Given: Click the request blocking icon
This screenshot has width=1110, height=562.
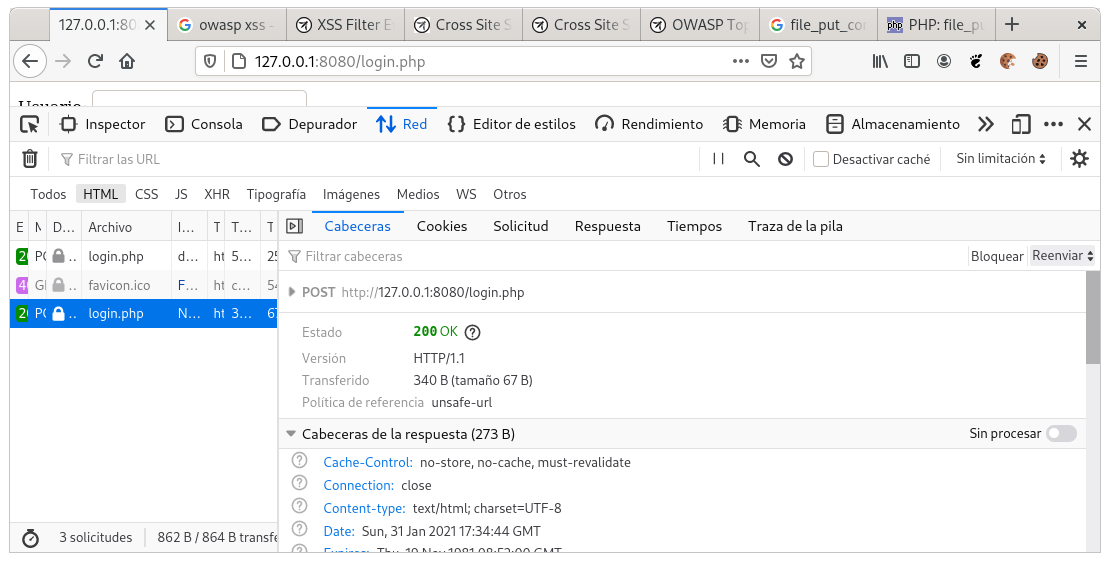Looking at the screenshot, I should coord(786,159).
